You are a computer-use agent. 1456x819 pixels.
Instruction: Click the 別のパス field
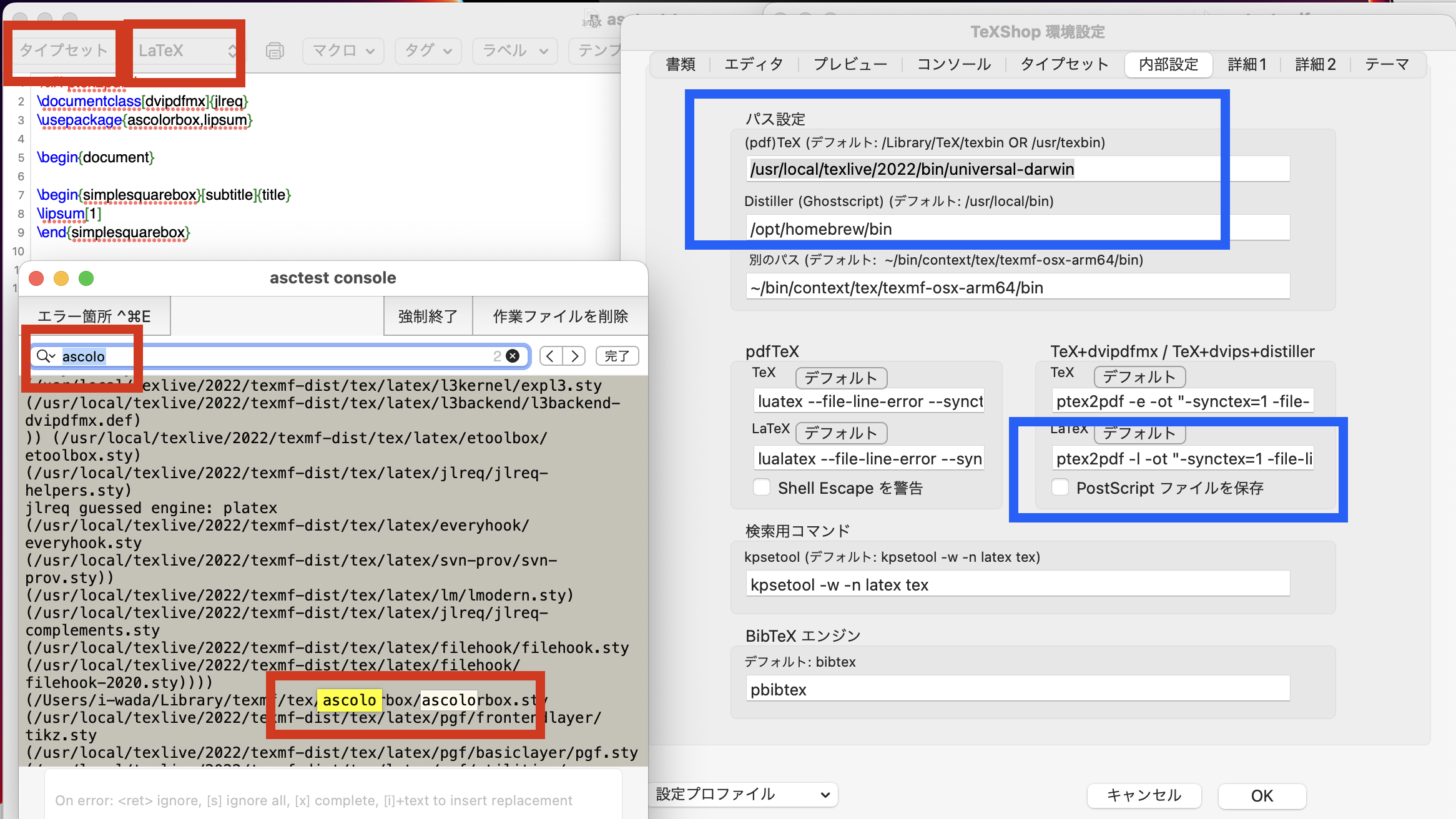tap(1018, 287)
